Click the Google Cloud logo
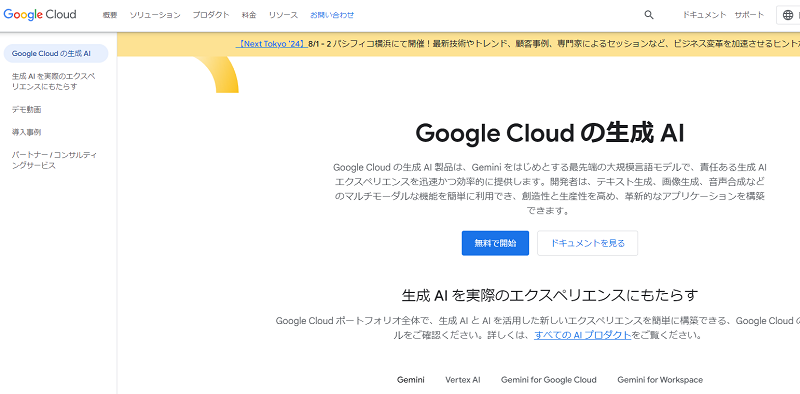This screenshot has width=800, height=394. click(40, 14)
